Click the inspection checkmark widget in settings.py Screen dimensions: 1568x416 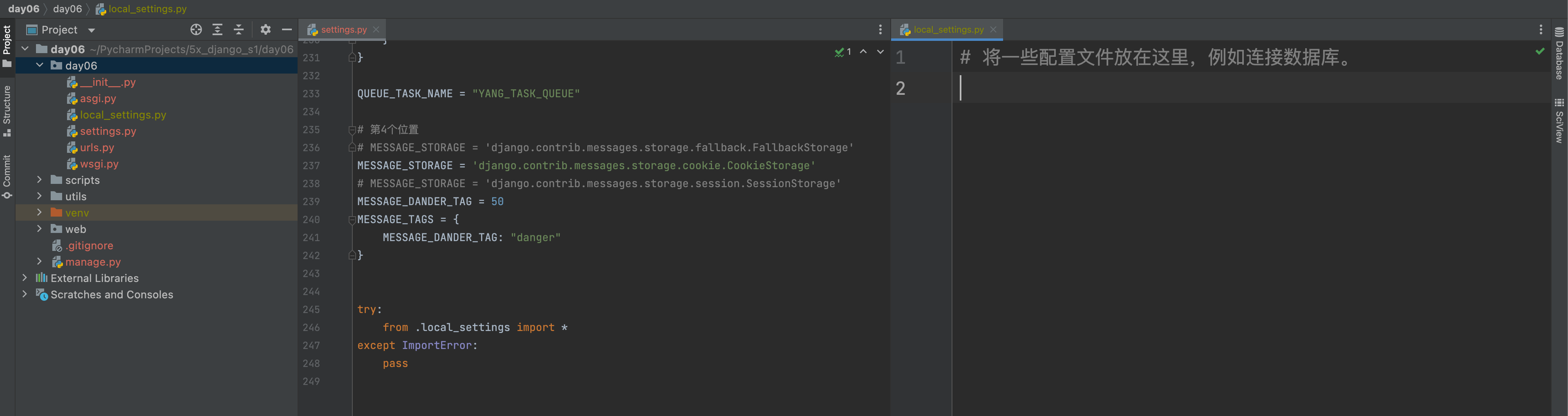click(x=843, y=52)
